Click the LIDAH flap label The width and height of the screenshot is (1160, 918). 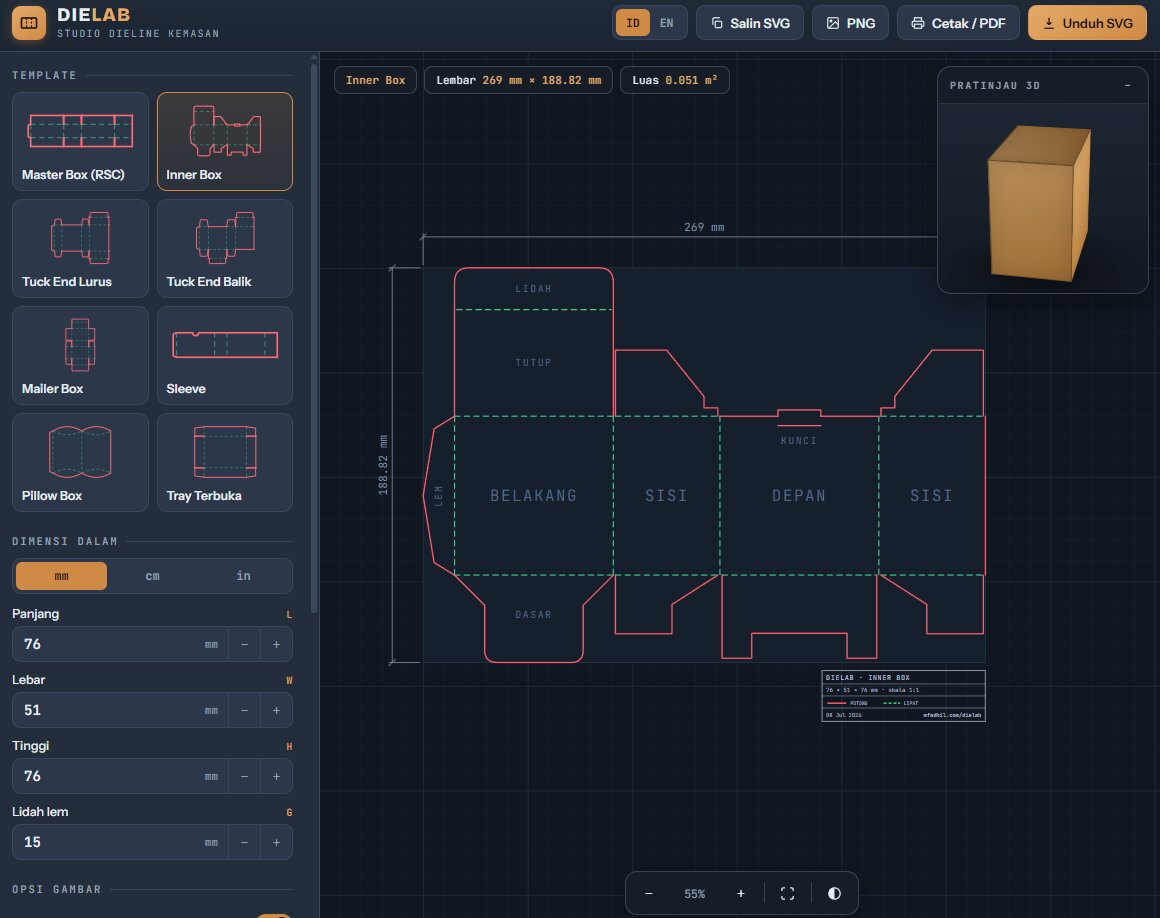click(x=533, y=288)
